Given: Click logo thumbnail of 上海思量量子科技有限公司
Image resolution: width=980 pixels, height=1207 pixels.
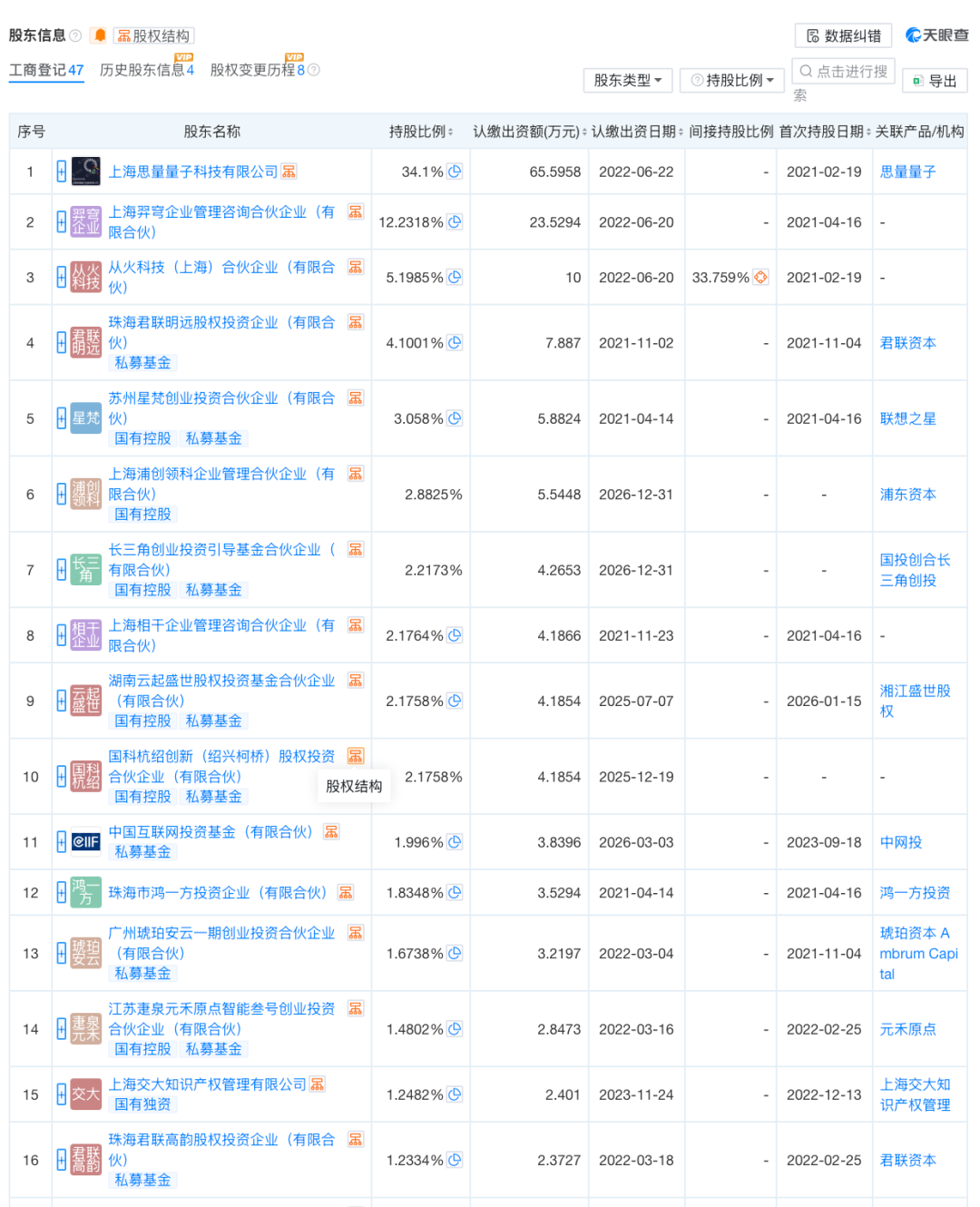Looking at the screenshot, I should (86, 171).
